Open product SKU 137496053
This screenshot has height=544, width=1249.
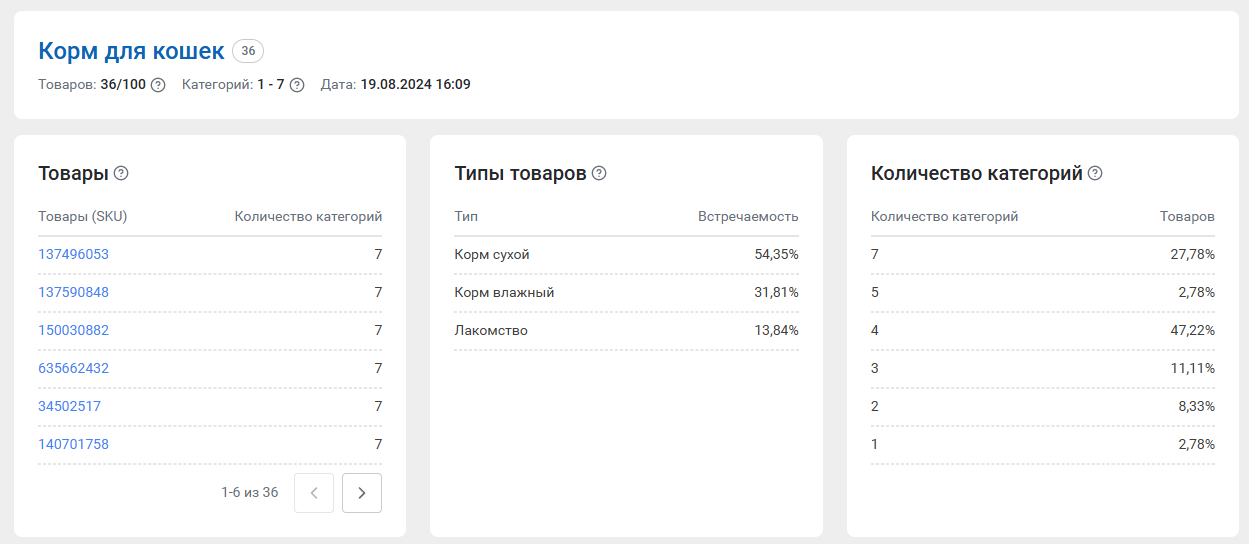click(73, 255)
